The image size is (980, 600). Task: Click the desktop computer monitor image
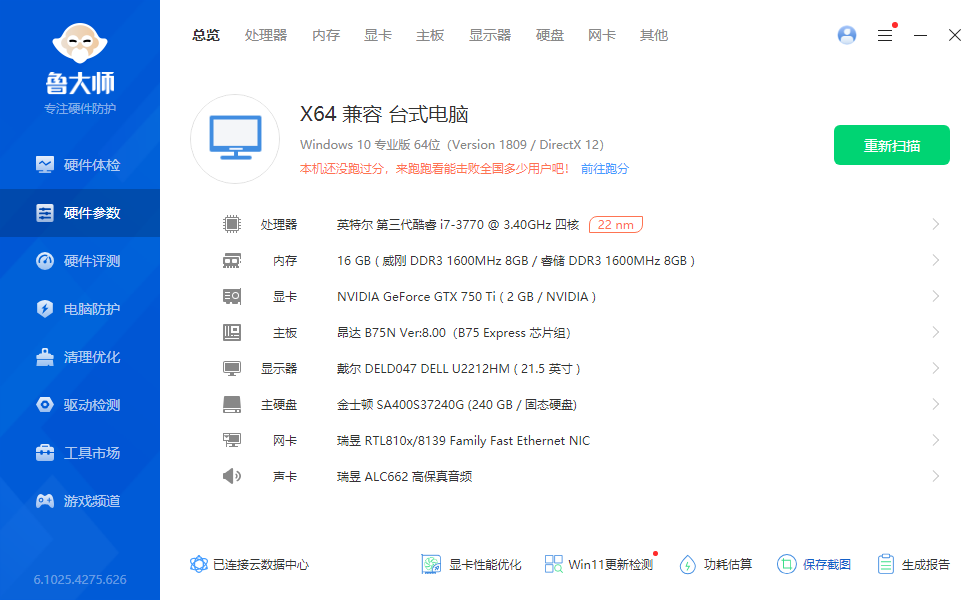[x=235, y=139]
